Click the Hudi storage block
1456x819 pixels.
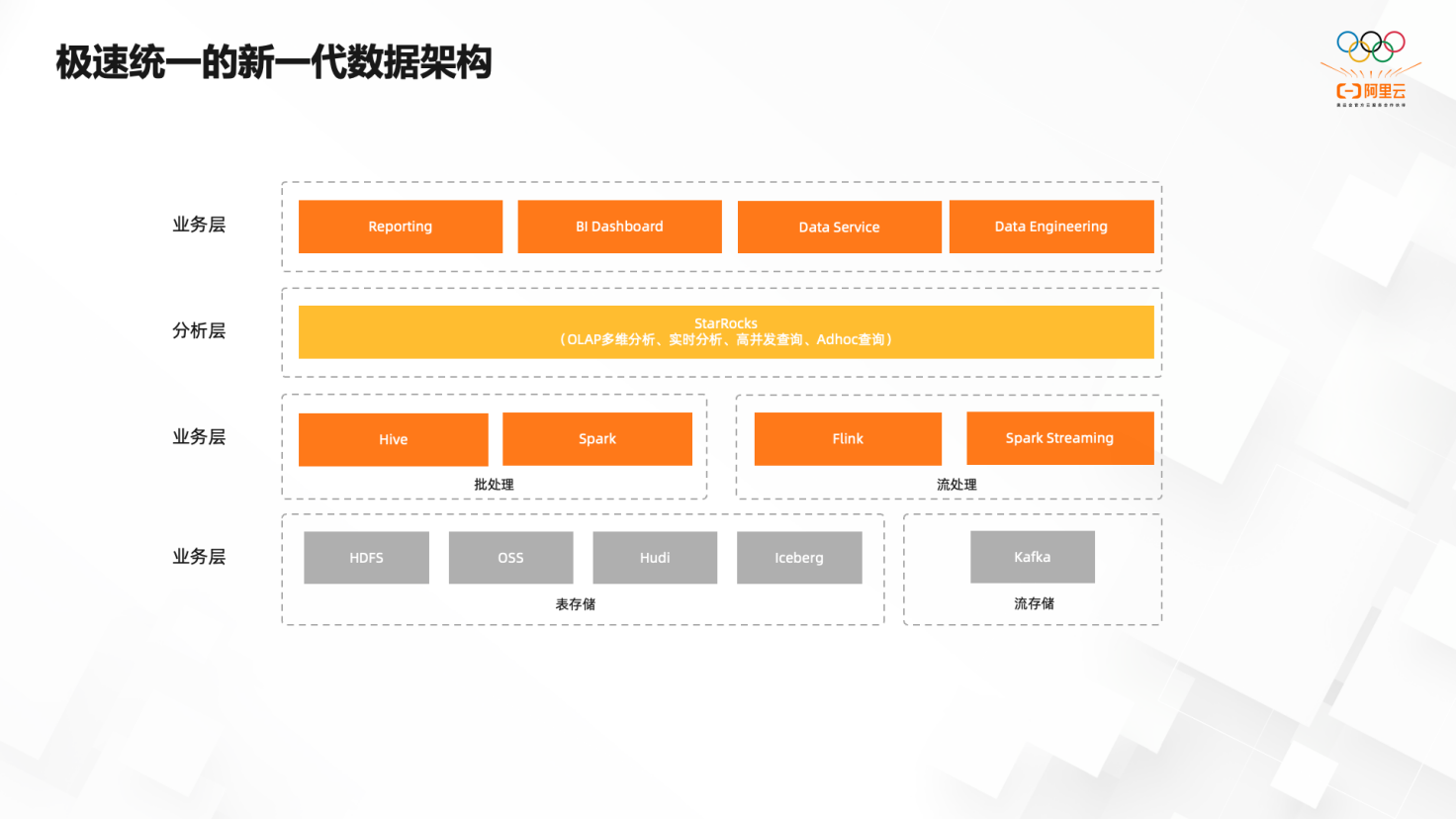[655, 558]
